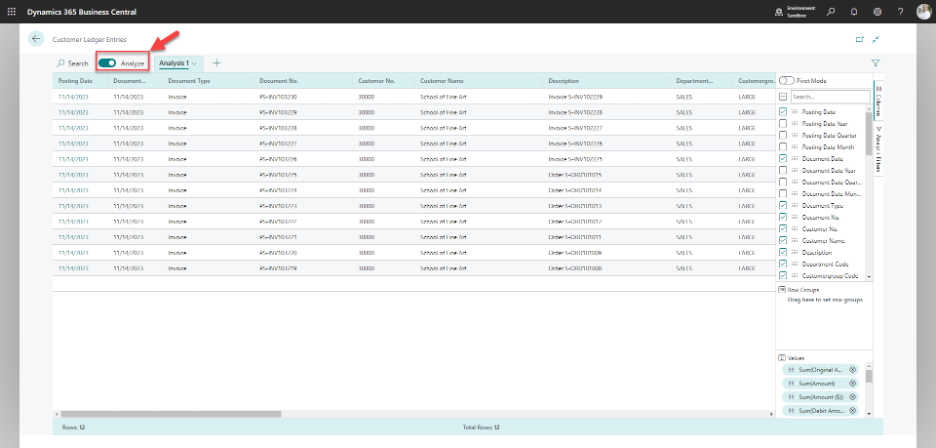Focus the column Search input field
The height and width of the screenshot is (448, 936).
click(830, 96)
